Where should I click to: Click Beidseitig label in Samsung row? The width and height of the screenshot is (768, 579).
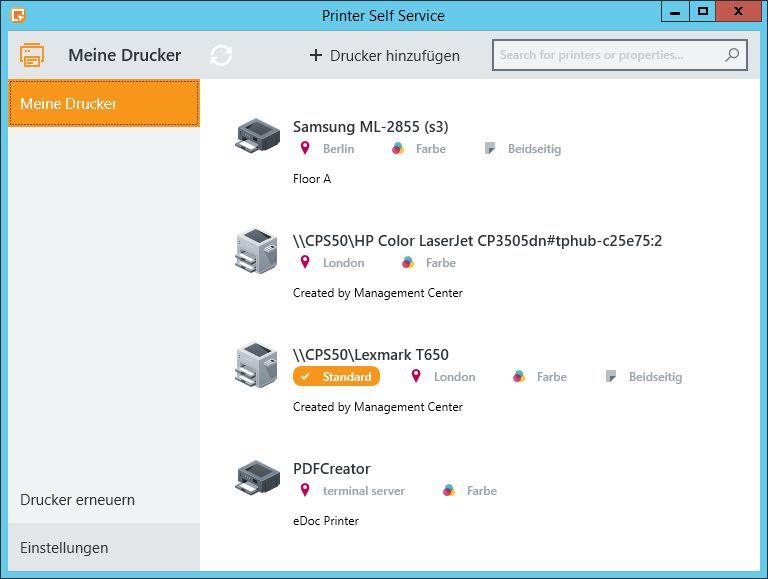pyautogui.click(x=534, y=148)
